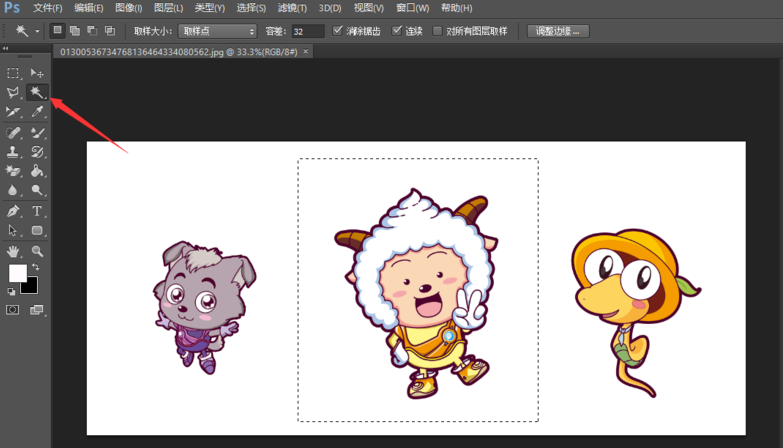783x448 pixels.
Task: Select the Pen tool
Action: (13, 211)
